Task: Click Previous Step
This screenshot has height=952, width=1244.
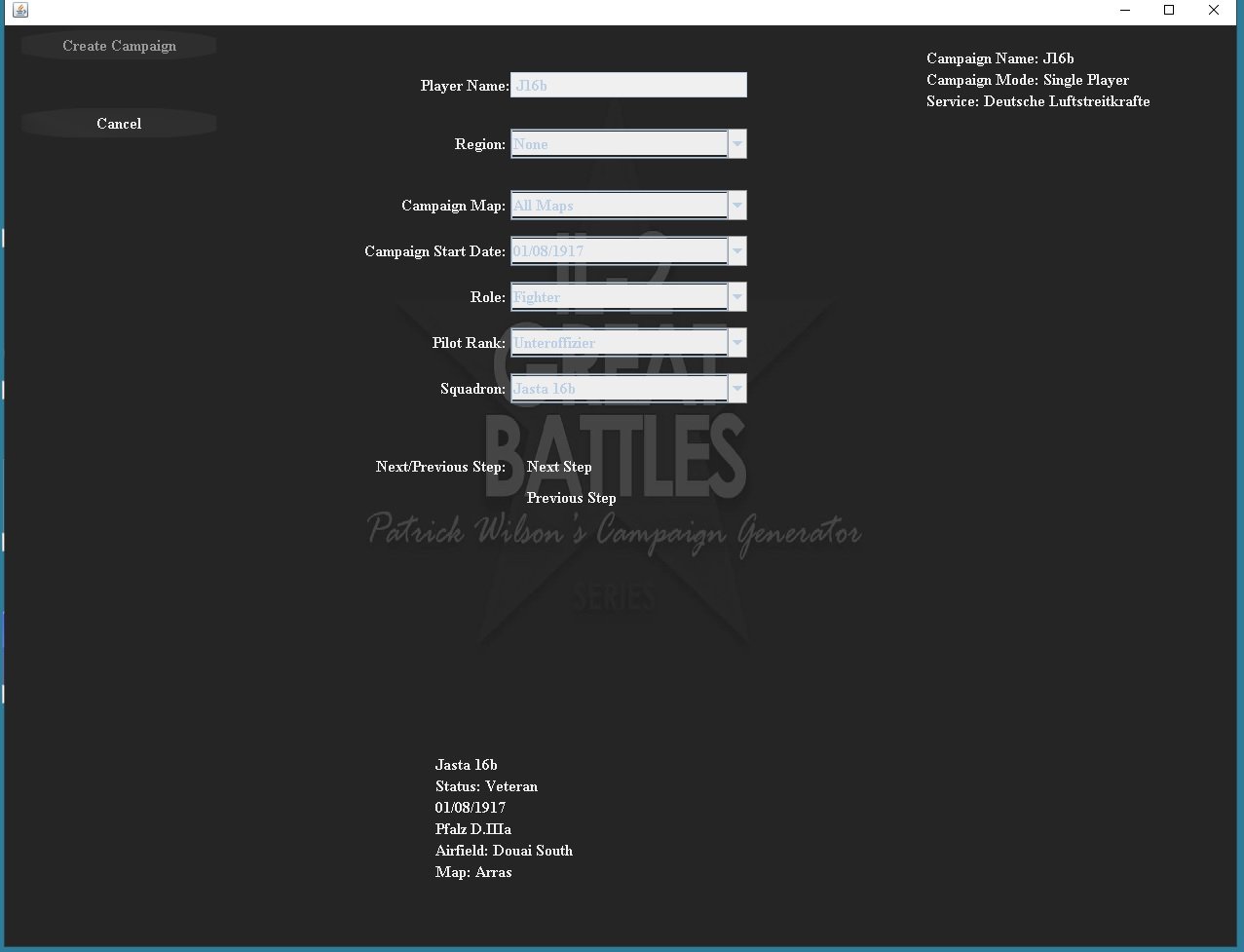Action: (571, 498)
